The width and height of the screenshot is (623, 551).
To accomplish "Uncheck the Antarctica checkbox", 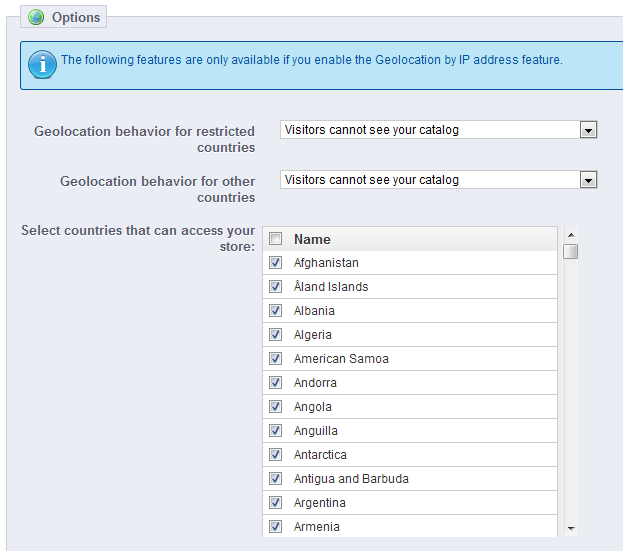I will (x=275, y=454).
